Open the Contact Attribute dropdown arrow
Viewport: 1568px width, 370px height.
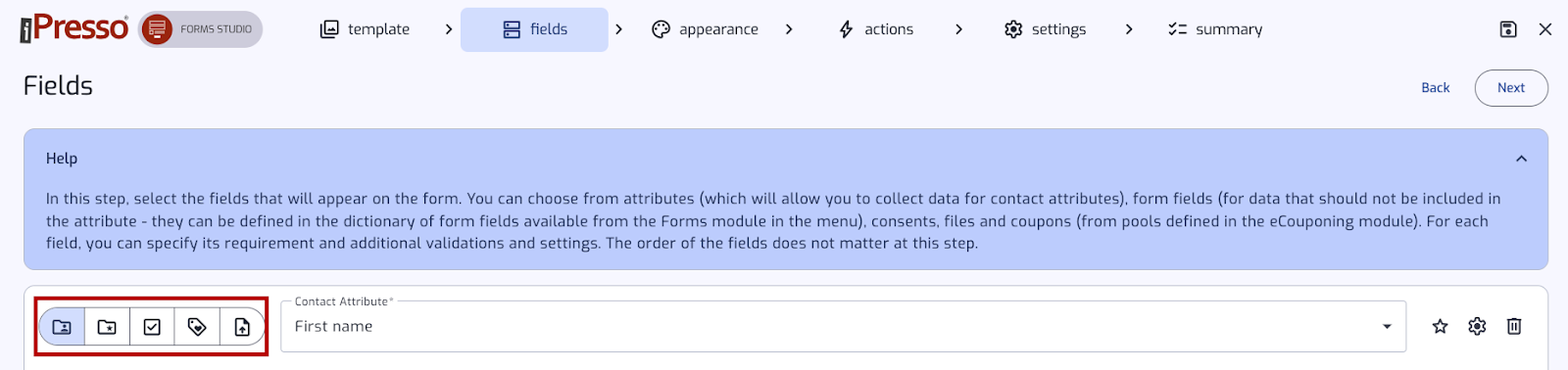(1387, 326)
